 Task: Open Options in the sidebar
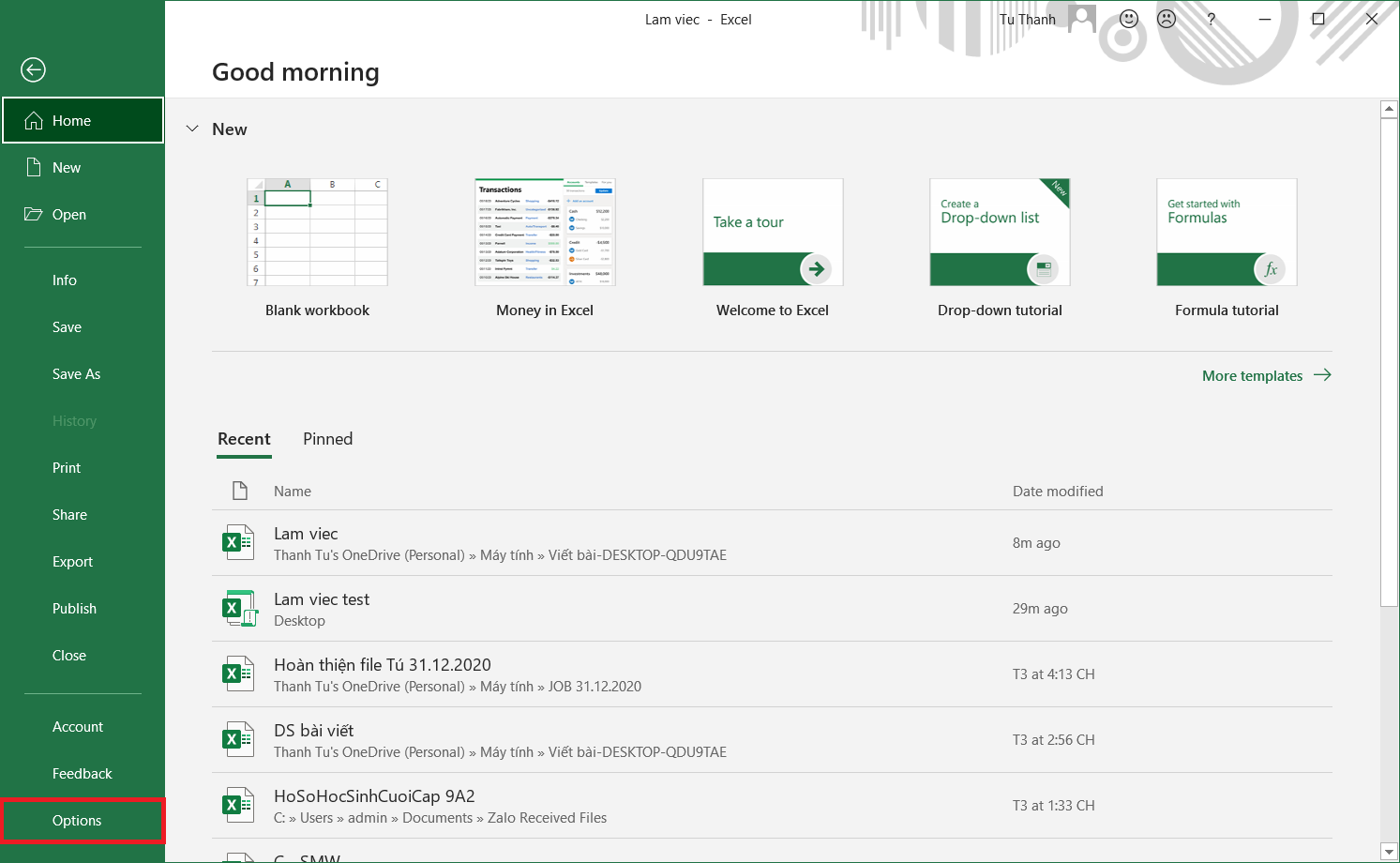click(x=77, y=821)
